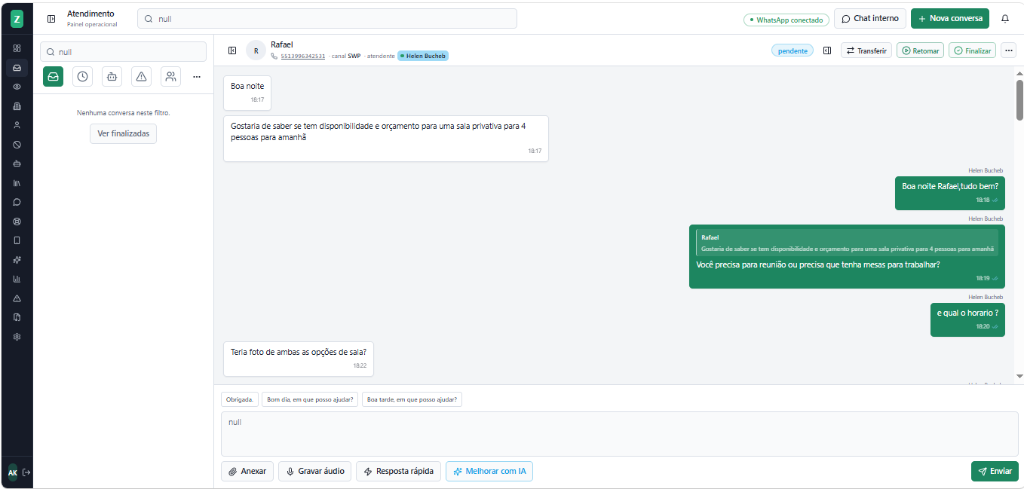Image resolution: width=1024 pixels, height=489 pixels.
Task: Click the AK user avatar
Action: pyautogui.click(x=12, y=472)
